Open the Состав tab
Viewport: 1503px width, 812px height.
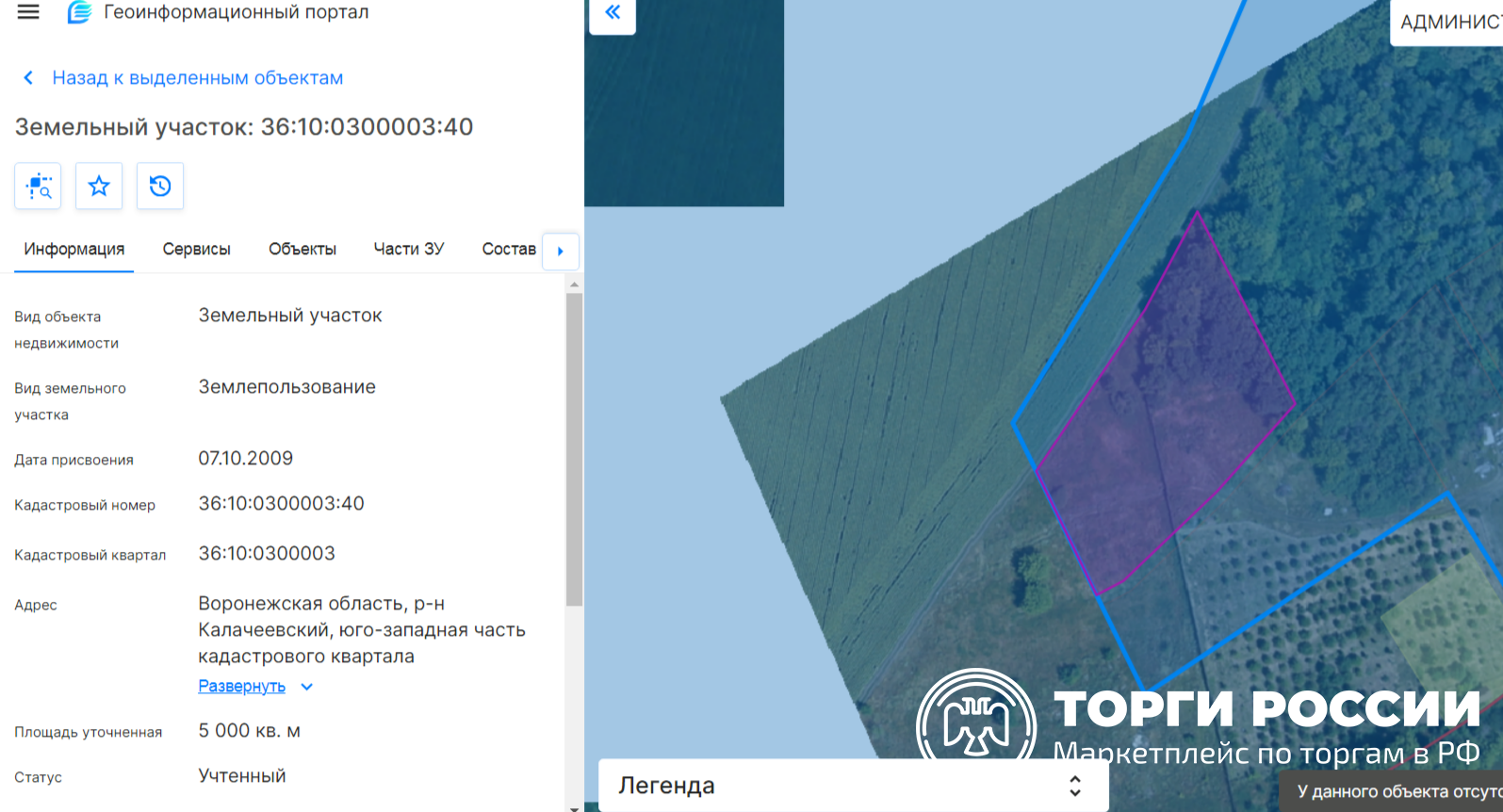coord(509,249)
